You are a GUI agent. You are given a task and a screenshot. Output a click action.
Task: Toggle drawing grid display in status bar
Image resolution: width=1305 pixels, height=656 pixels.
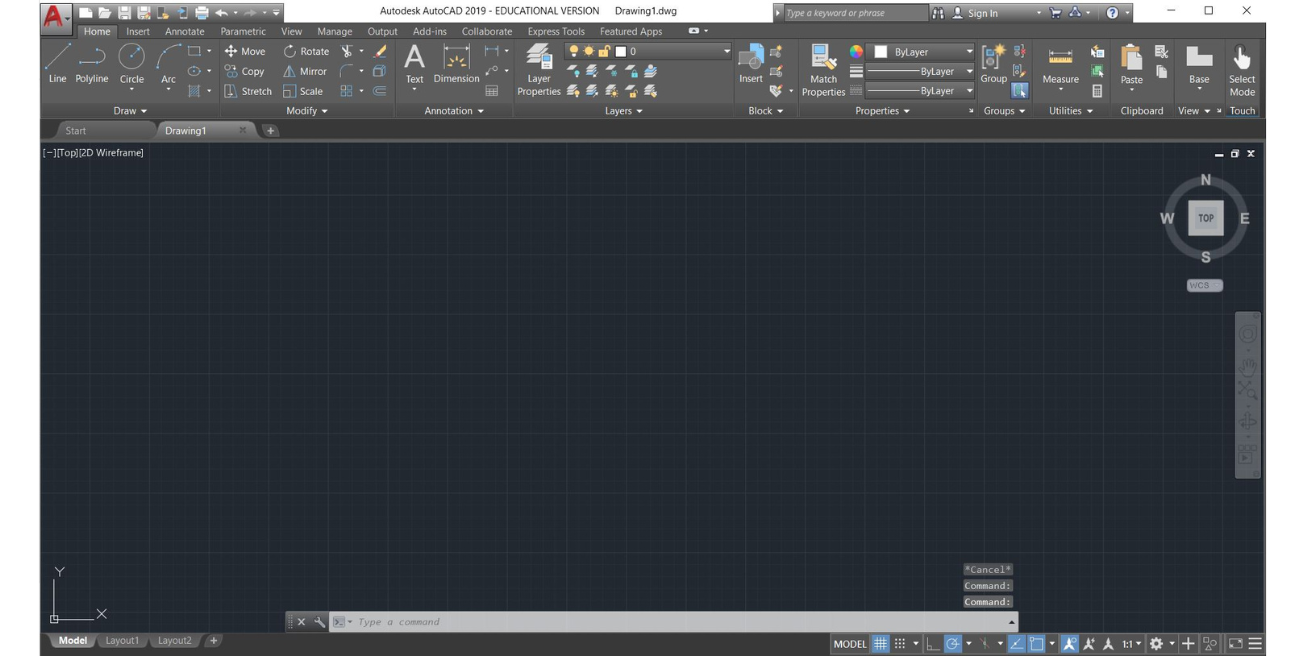881,644
